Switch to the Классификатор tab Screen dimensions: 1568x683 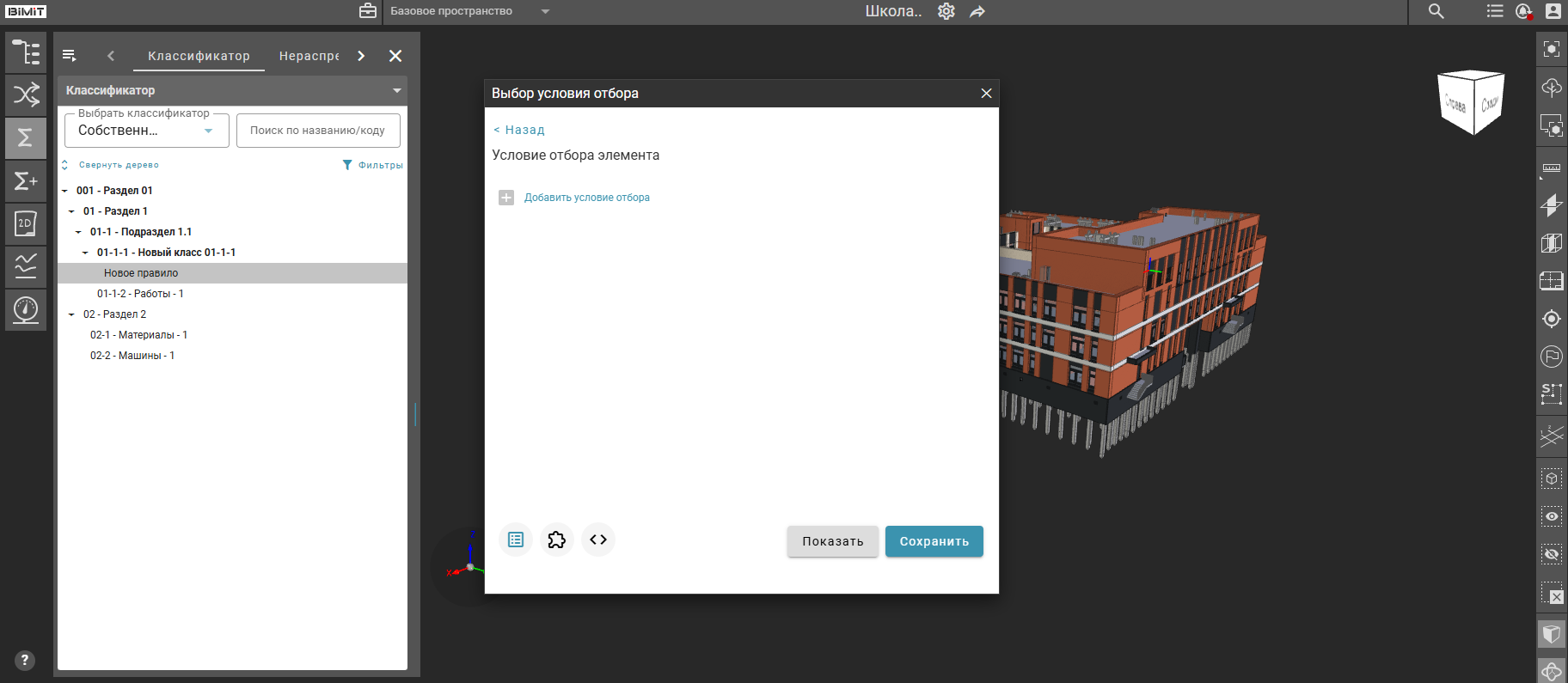[199, 56]
